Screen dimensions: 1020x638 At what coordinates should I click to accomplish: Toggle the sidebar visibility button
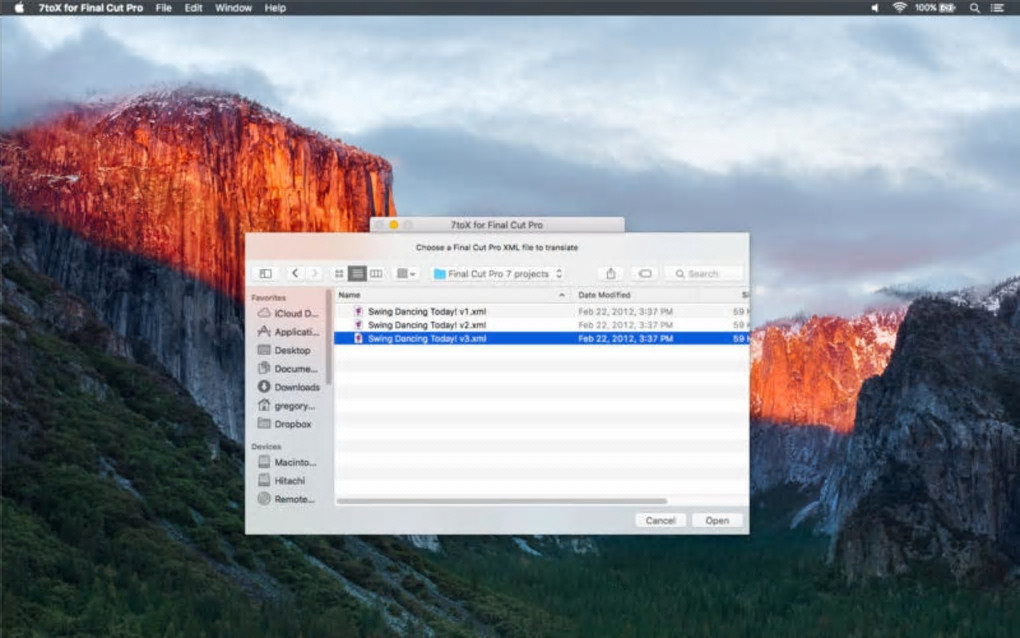(x=265, y=274)
